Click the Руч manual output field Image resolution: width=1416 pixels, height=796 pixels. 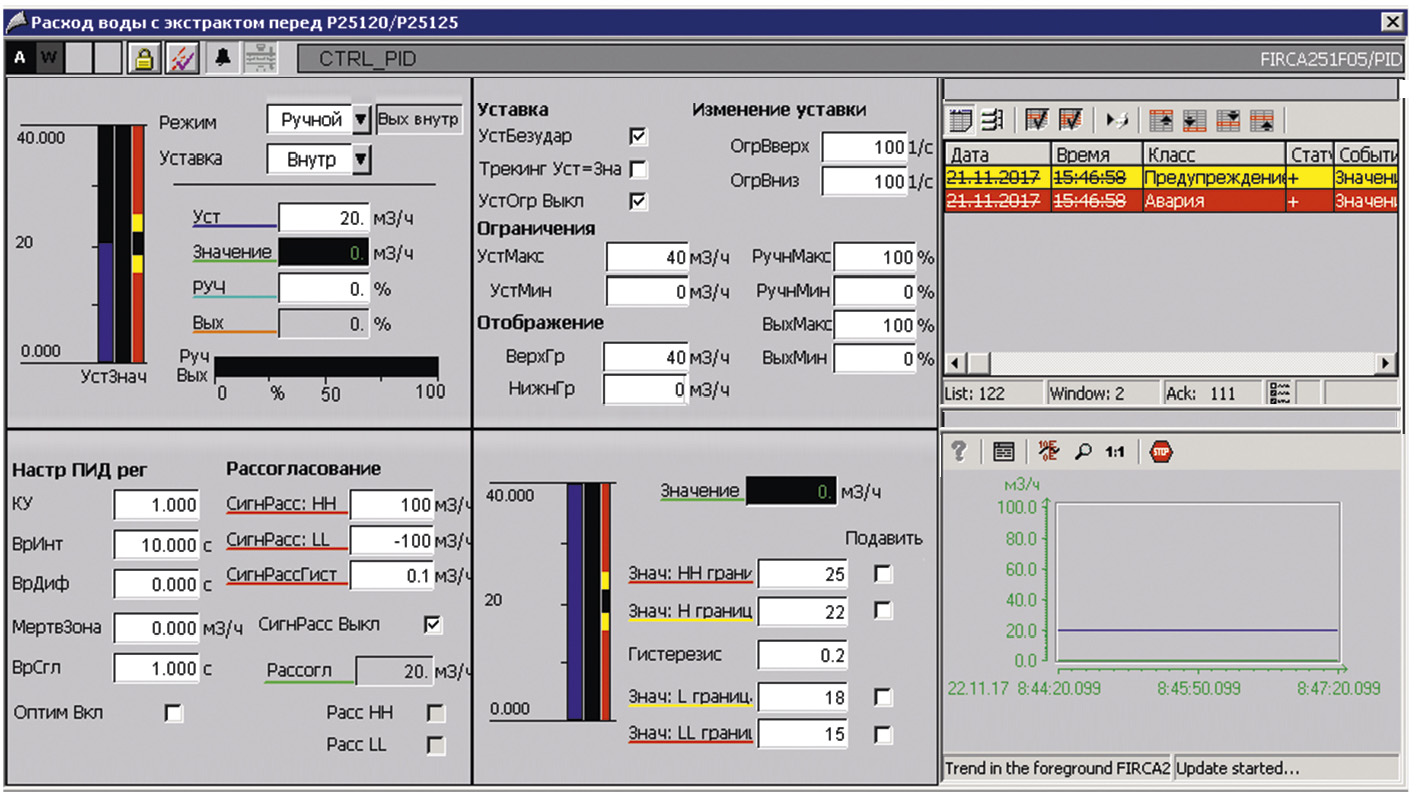tap(324, 290)
